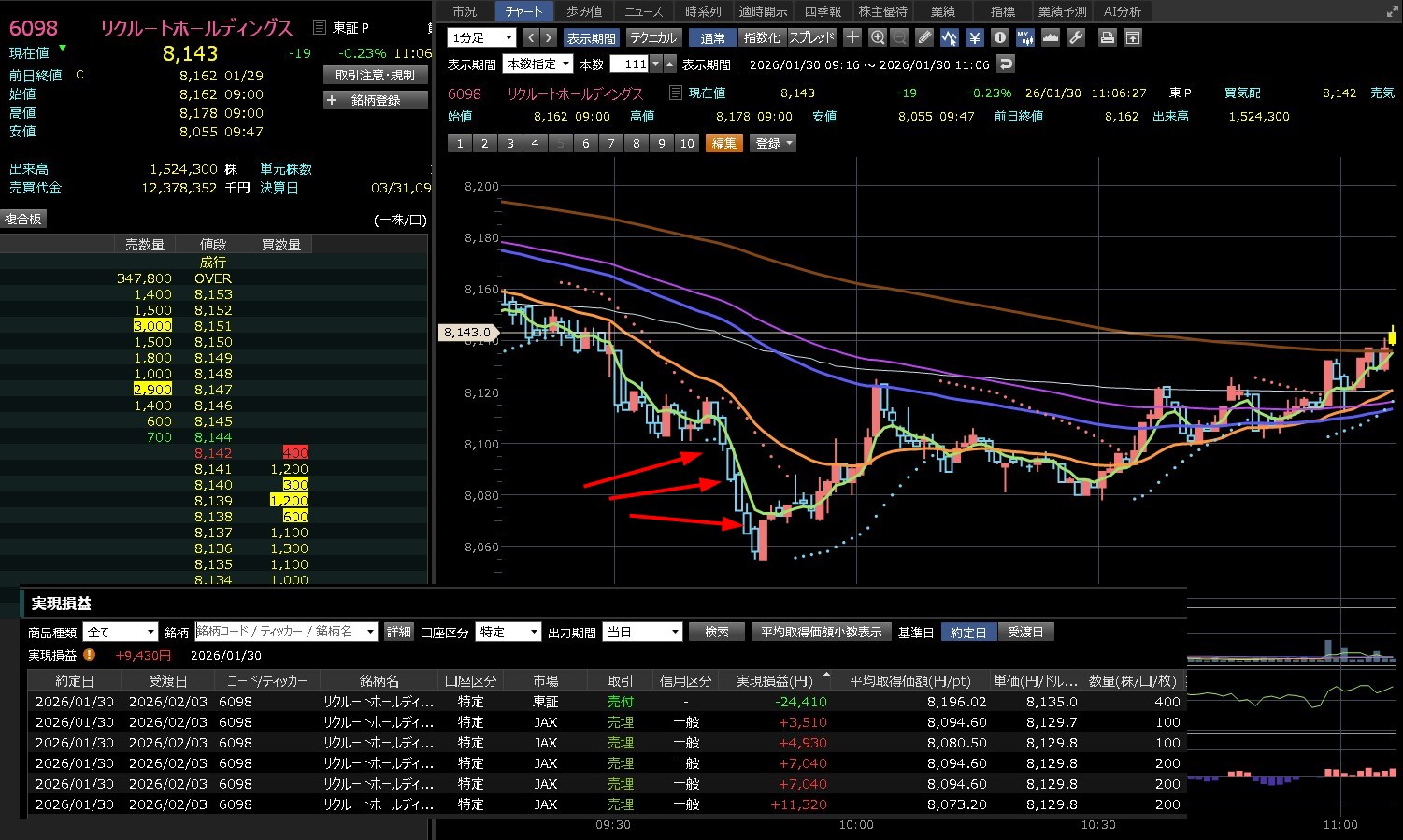Click the zoom in magnifier icon
1403x840 pixels.
(877, 37)
